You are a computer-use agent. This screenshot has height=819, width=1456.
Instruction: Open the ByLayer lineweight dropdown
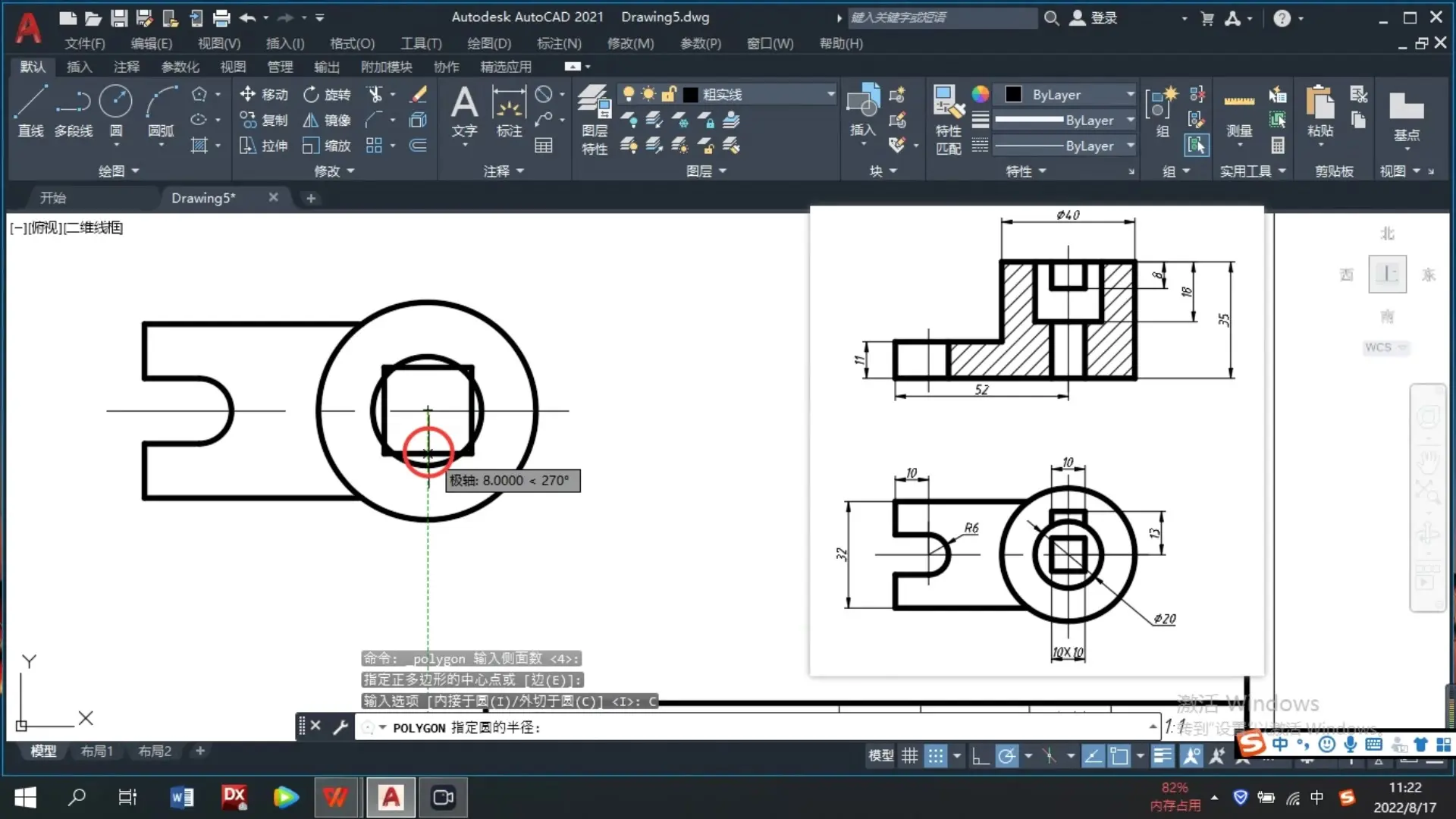(x=1130, y=120)
